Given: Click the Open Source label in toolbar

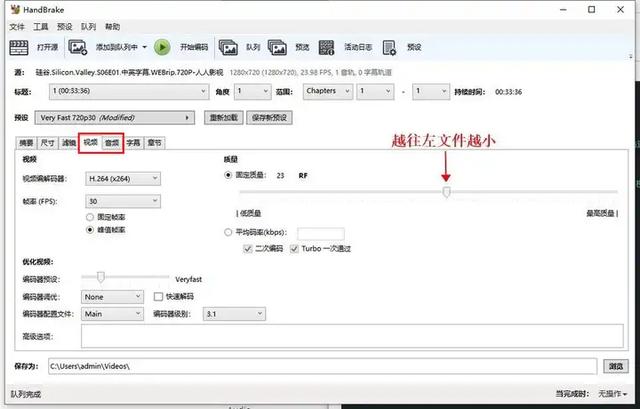Looking at the screenshot, I should coord(48,47).
